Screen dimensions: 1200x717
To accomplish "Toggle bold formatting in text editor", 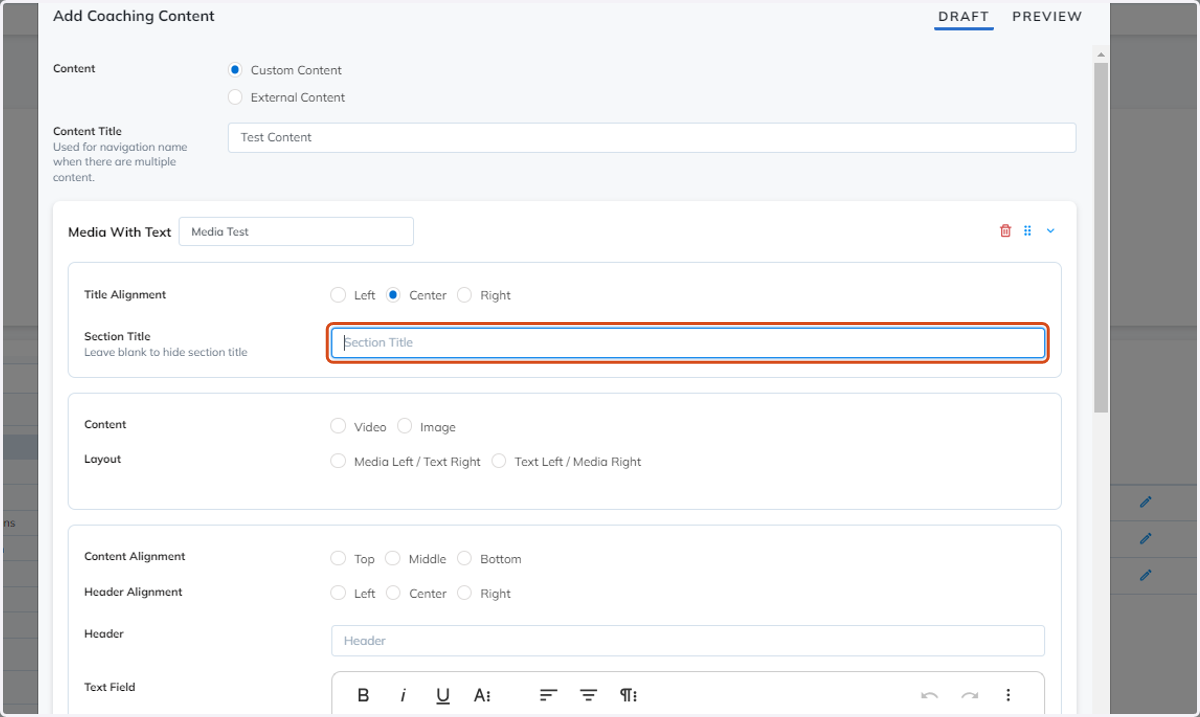I will point(363,695).
